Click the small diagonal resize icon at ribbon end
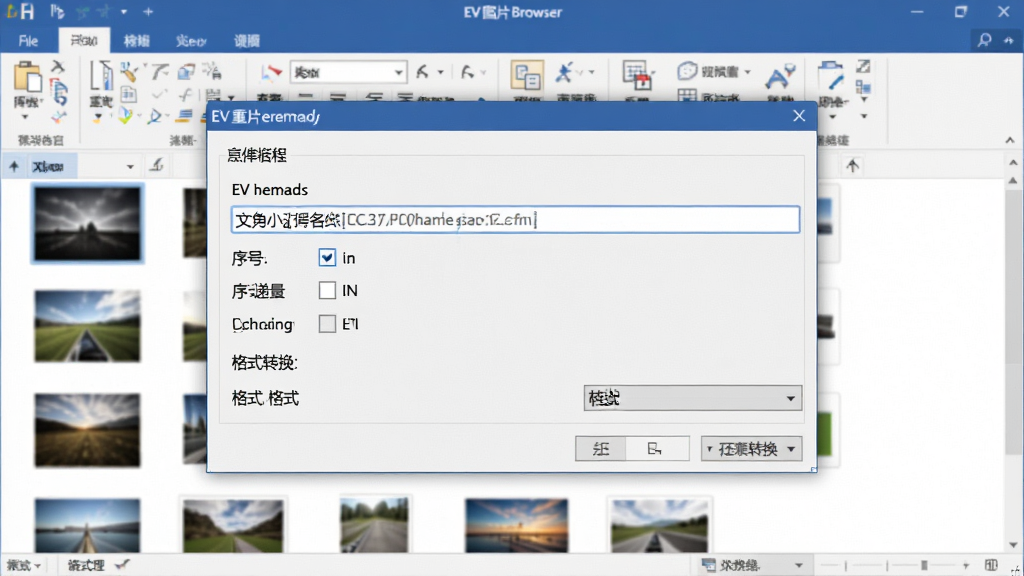The image size is (1024, 576). pyautogui.click(x=863, y=67)
